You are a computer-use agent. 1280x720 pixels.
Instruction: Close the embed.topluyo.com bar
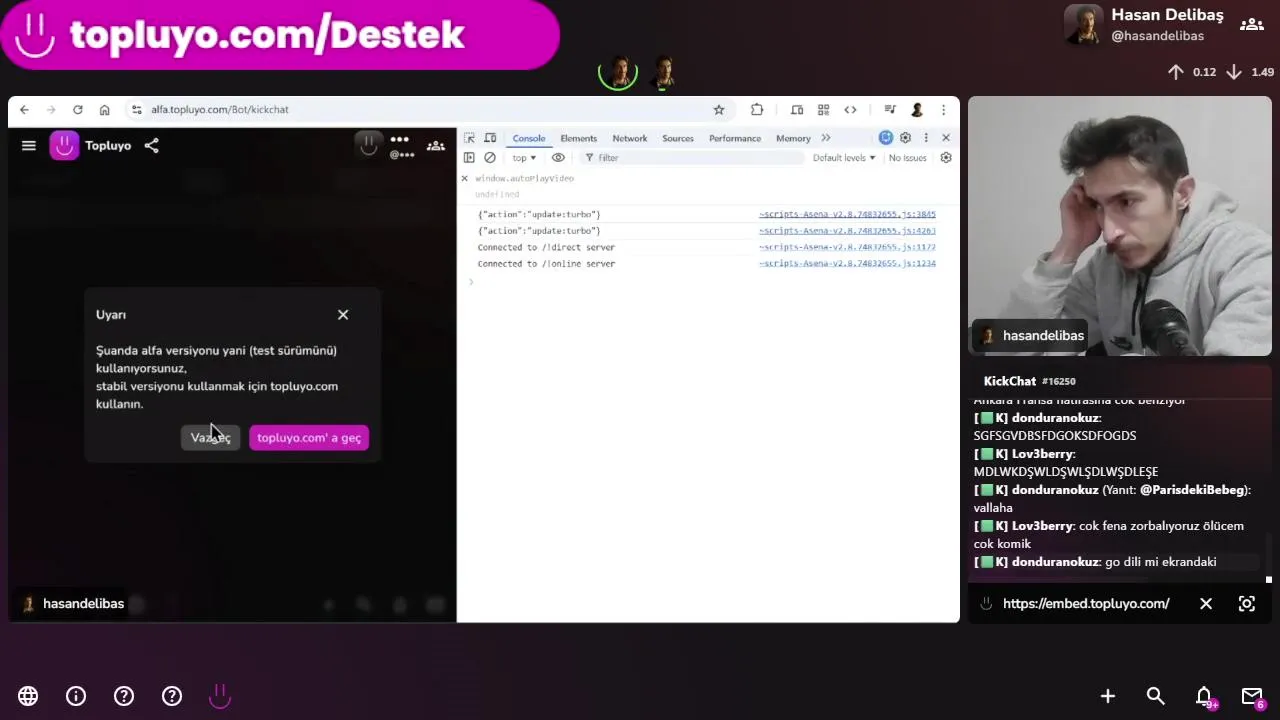click(1206, 604)
